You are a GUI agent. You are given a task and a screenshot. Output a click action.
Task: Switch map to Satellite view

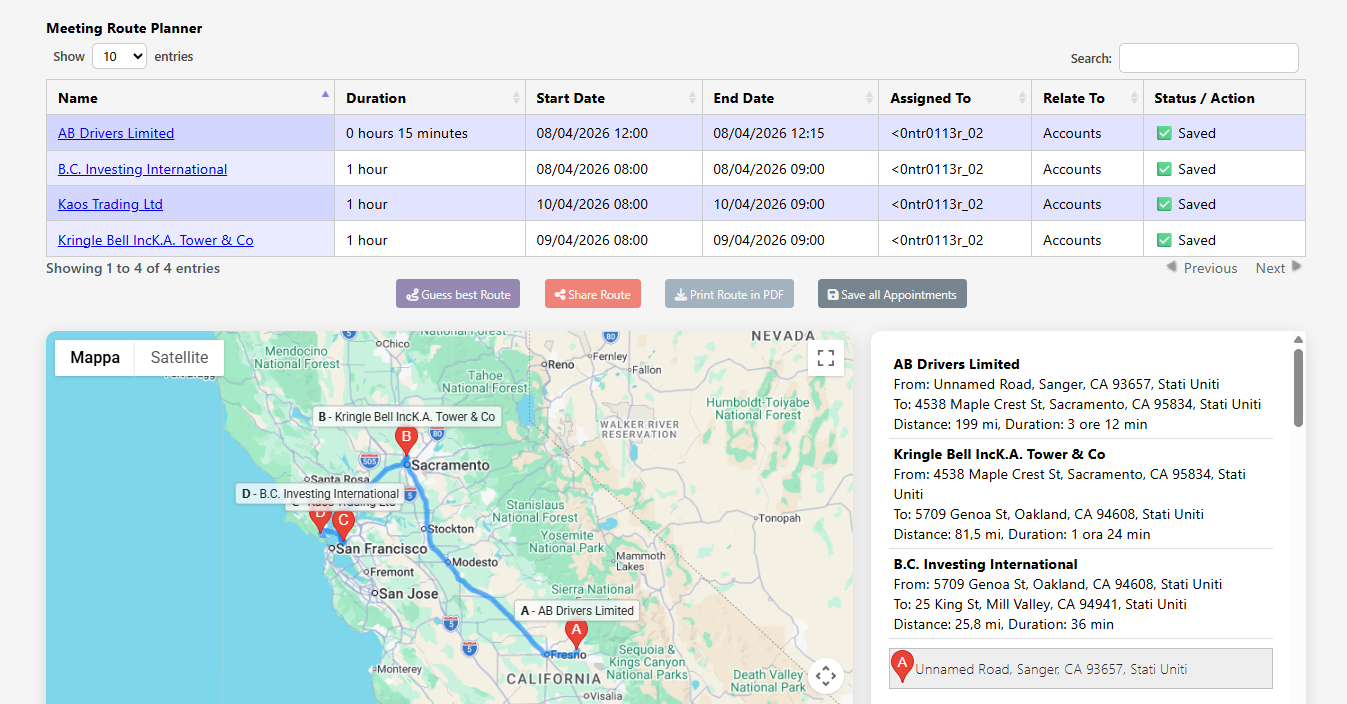tap(179, 358)
